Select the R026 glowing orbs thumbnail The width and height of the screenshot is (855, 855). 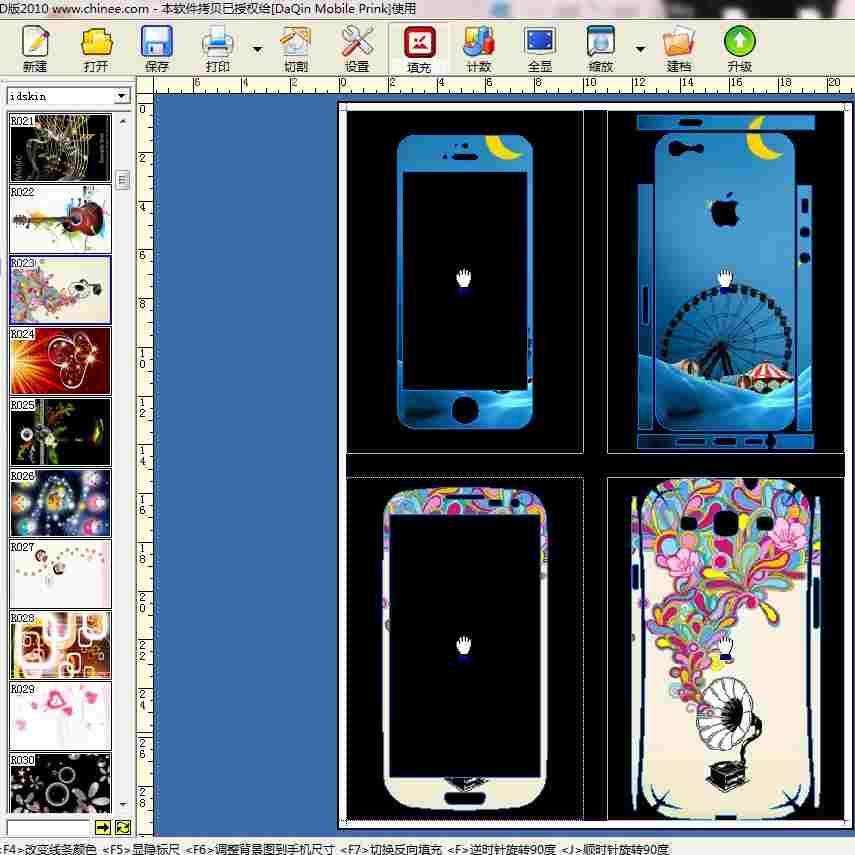[x=60, y=503]
